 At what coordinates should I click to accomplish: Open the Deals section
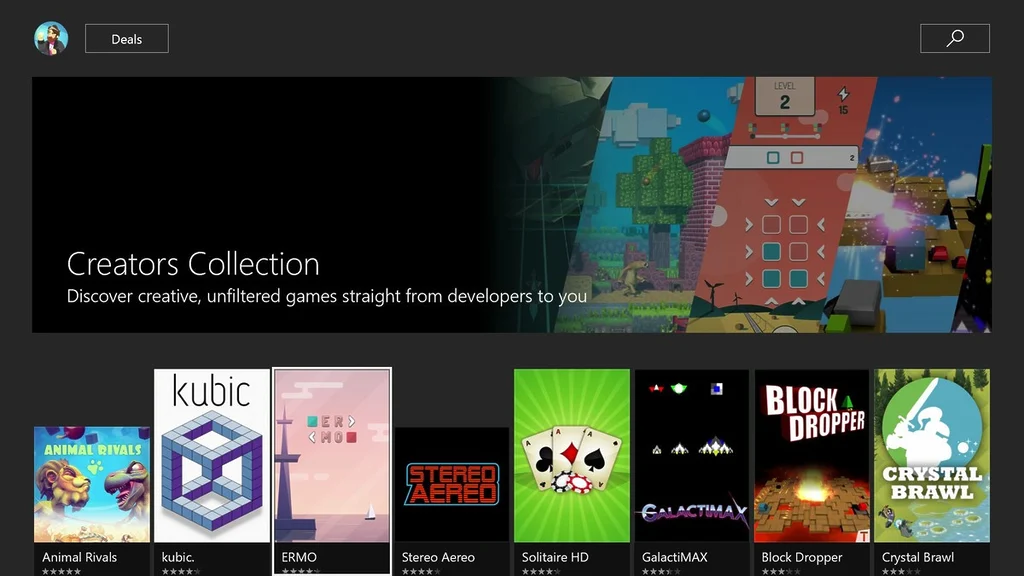tap(127, 39)
